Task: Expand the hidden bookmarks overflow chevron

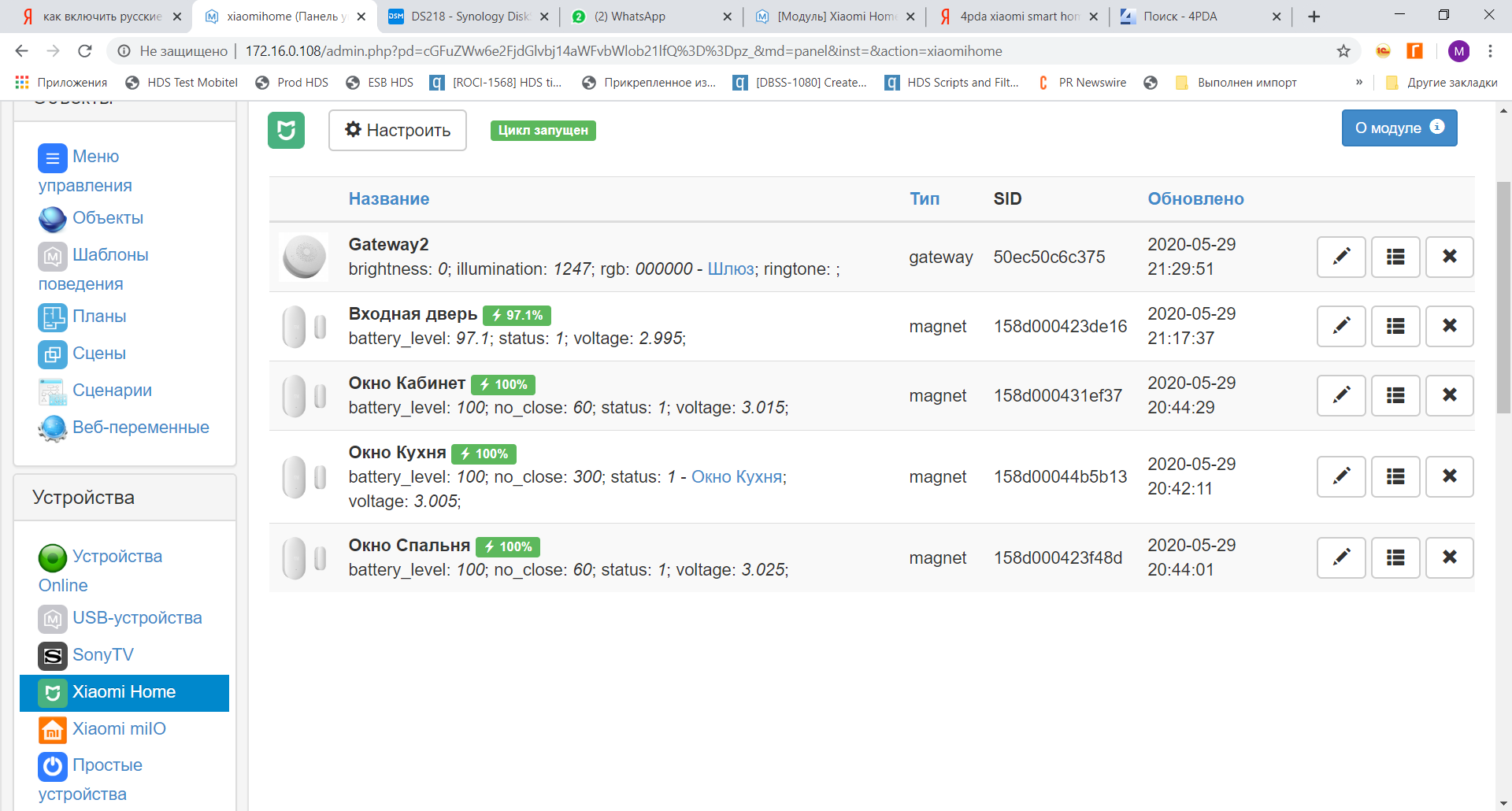Action: [x=1359, y=83]
